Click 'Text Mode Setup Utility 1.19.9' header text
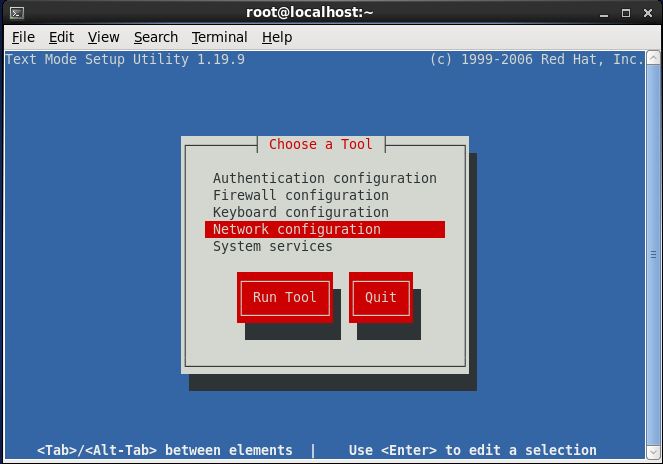Viewport: 663px width, 464px height. [x=125, y=59]
